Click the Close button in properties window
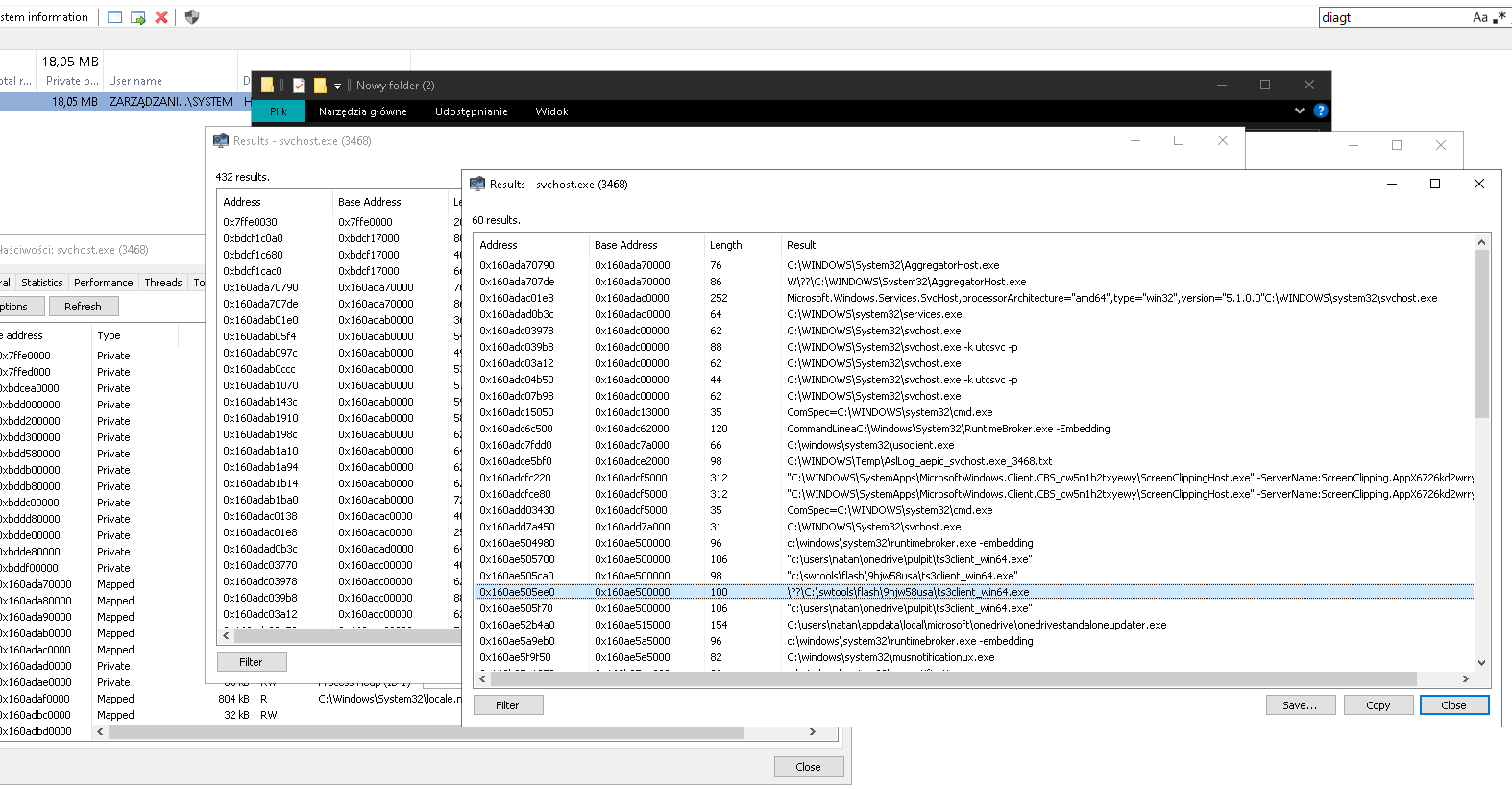This screenshot has height=789, width=1512. [x=809, y=767]
